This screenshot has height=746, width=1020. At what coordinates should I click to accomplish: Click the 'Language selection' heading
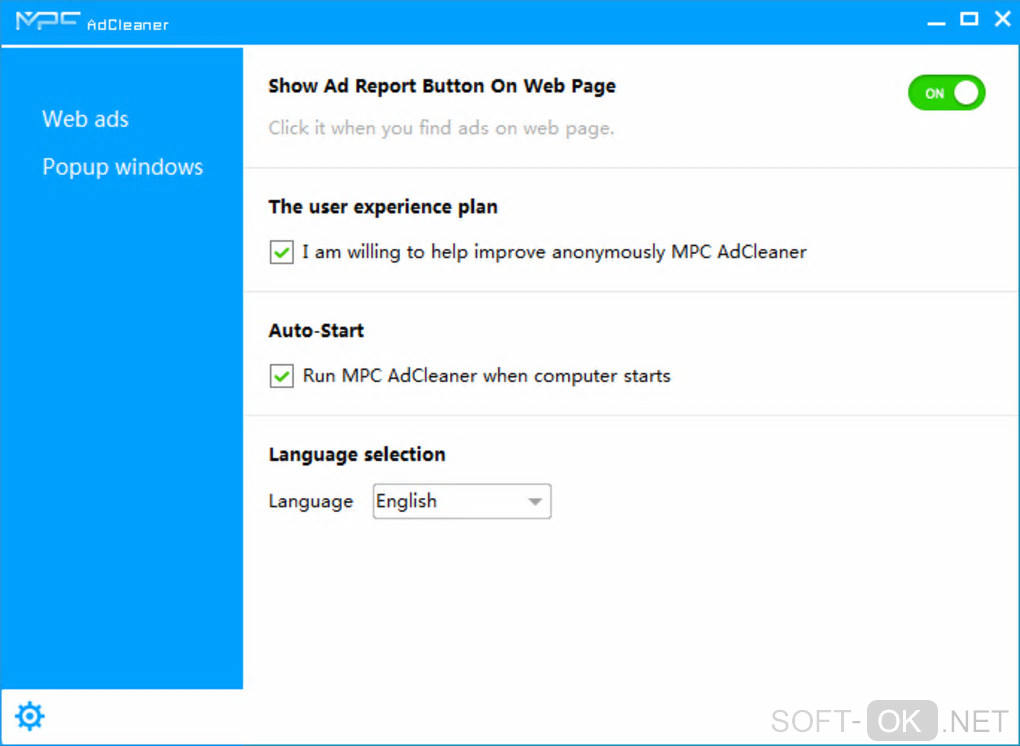click(x=357, y=454)
